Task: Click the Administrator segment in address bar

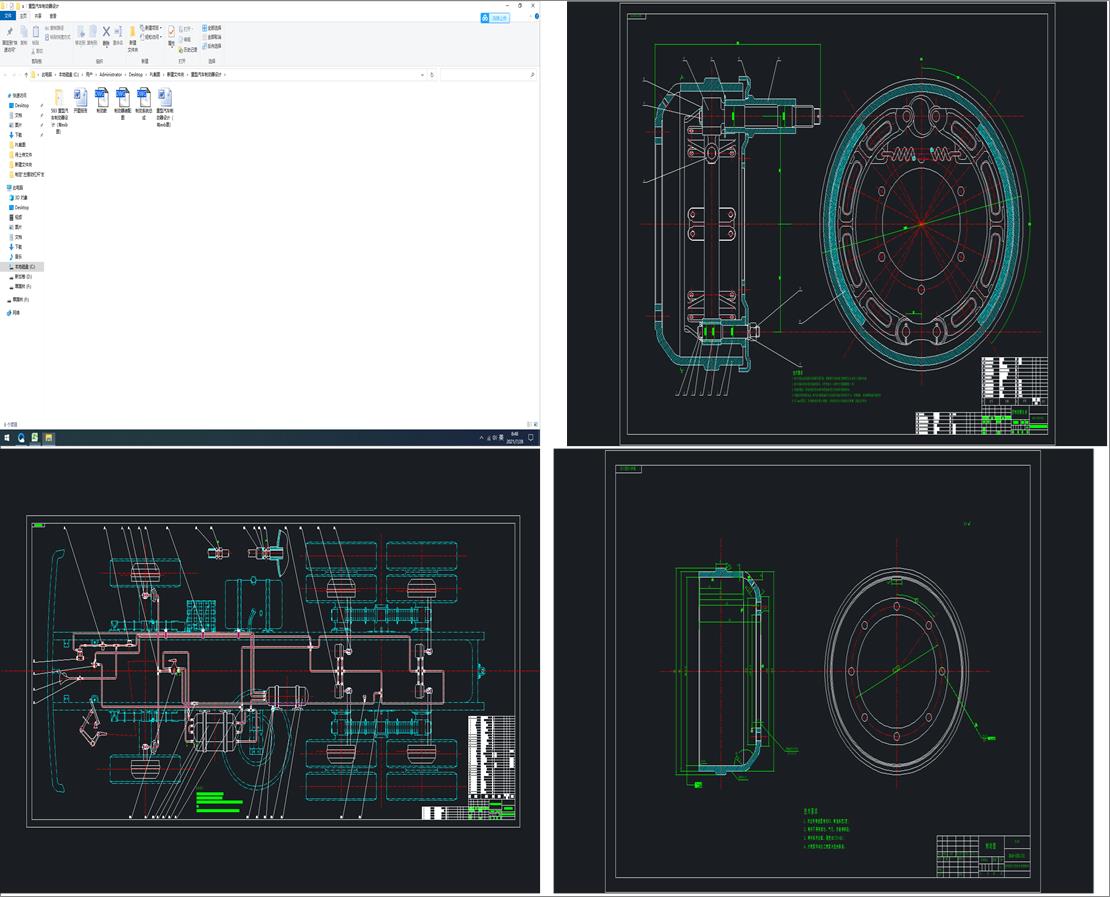Action: click(x=110, y=75)
